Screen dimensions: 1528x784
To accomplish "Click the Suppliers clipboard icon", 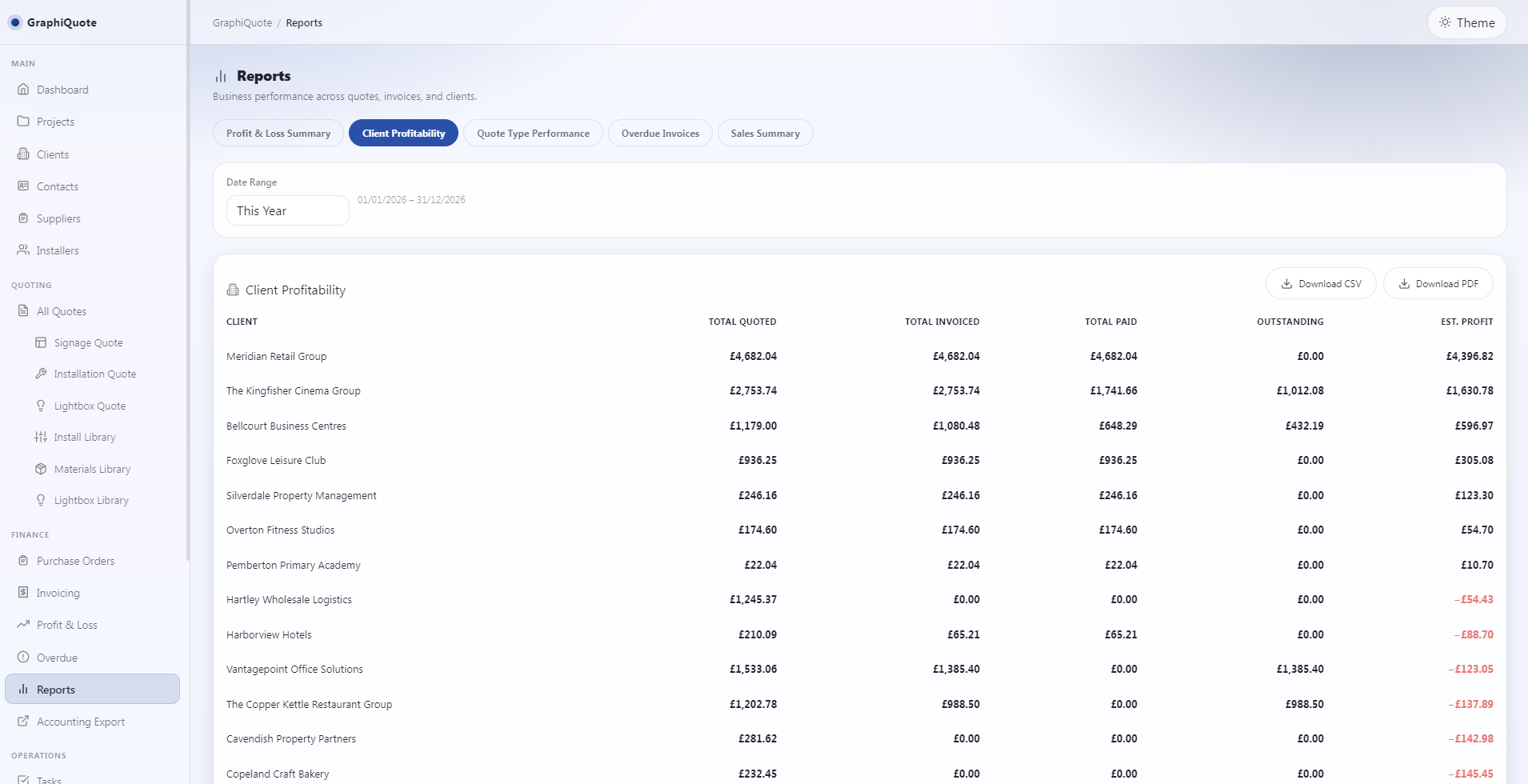I will coord(23,218).
